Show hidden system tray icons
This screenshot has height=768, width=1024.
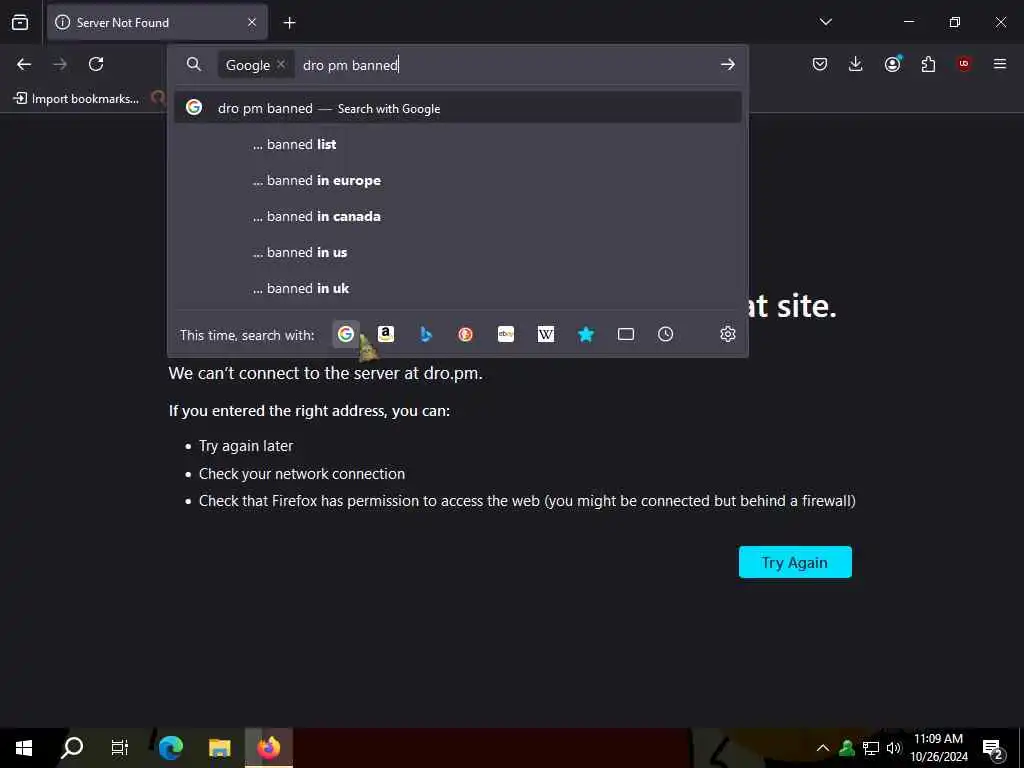pyautogui.click(x=823, y=748)
